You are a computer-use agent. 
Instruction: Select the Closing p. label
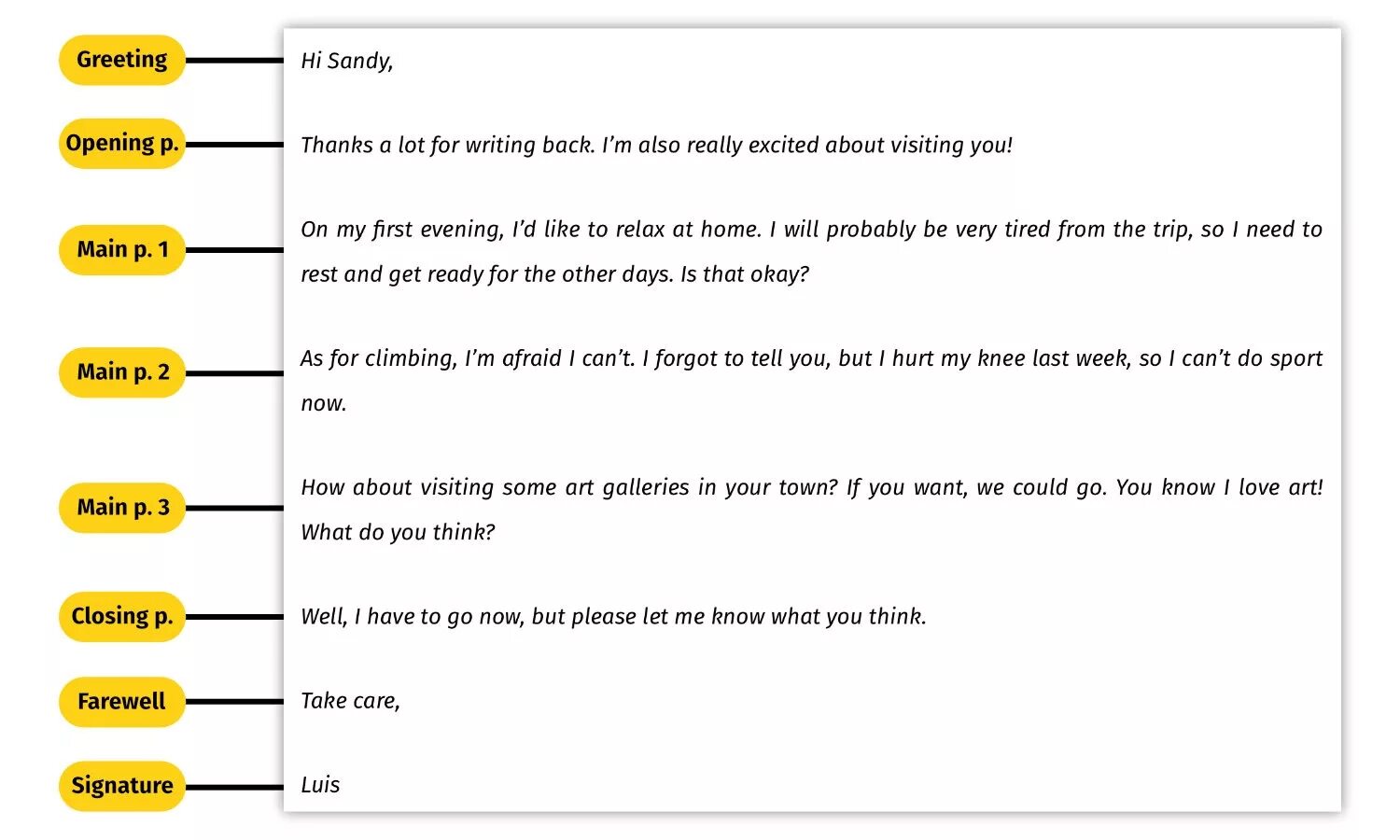tap(121, 616)
